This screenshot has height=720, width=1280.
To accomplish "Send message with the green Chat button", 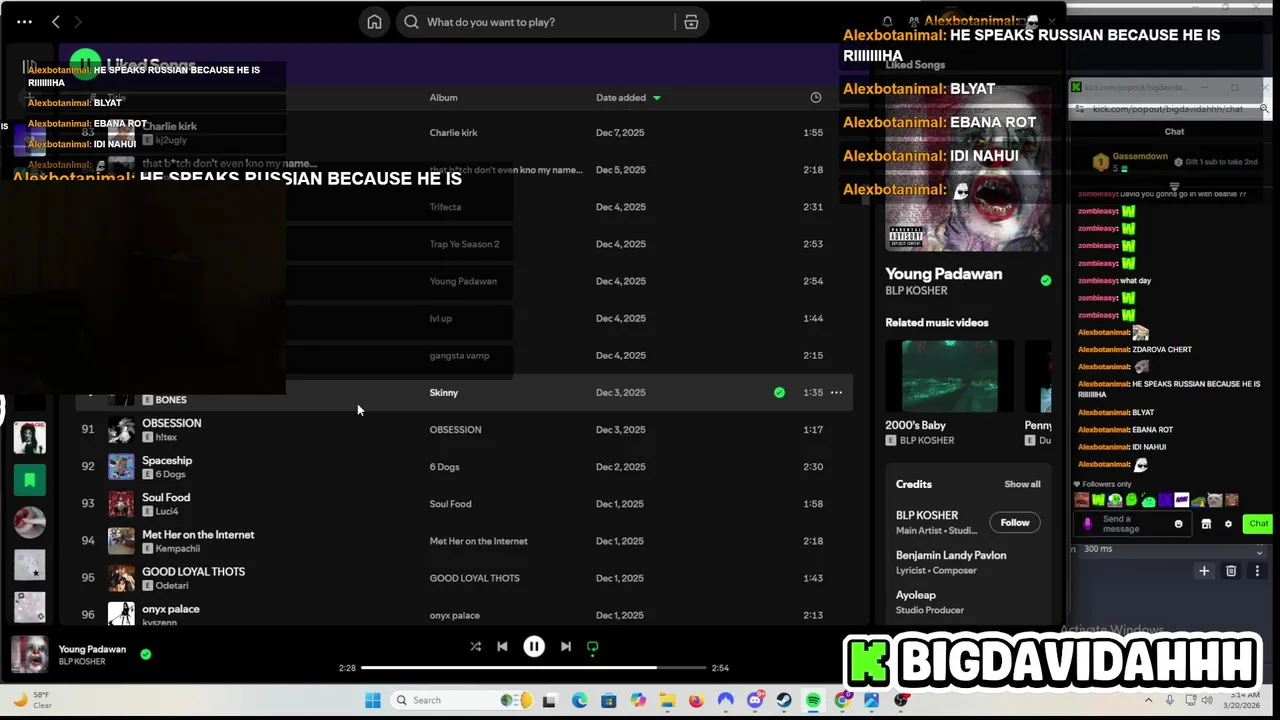I will [x=1258, y=524].
